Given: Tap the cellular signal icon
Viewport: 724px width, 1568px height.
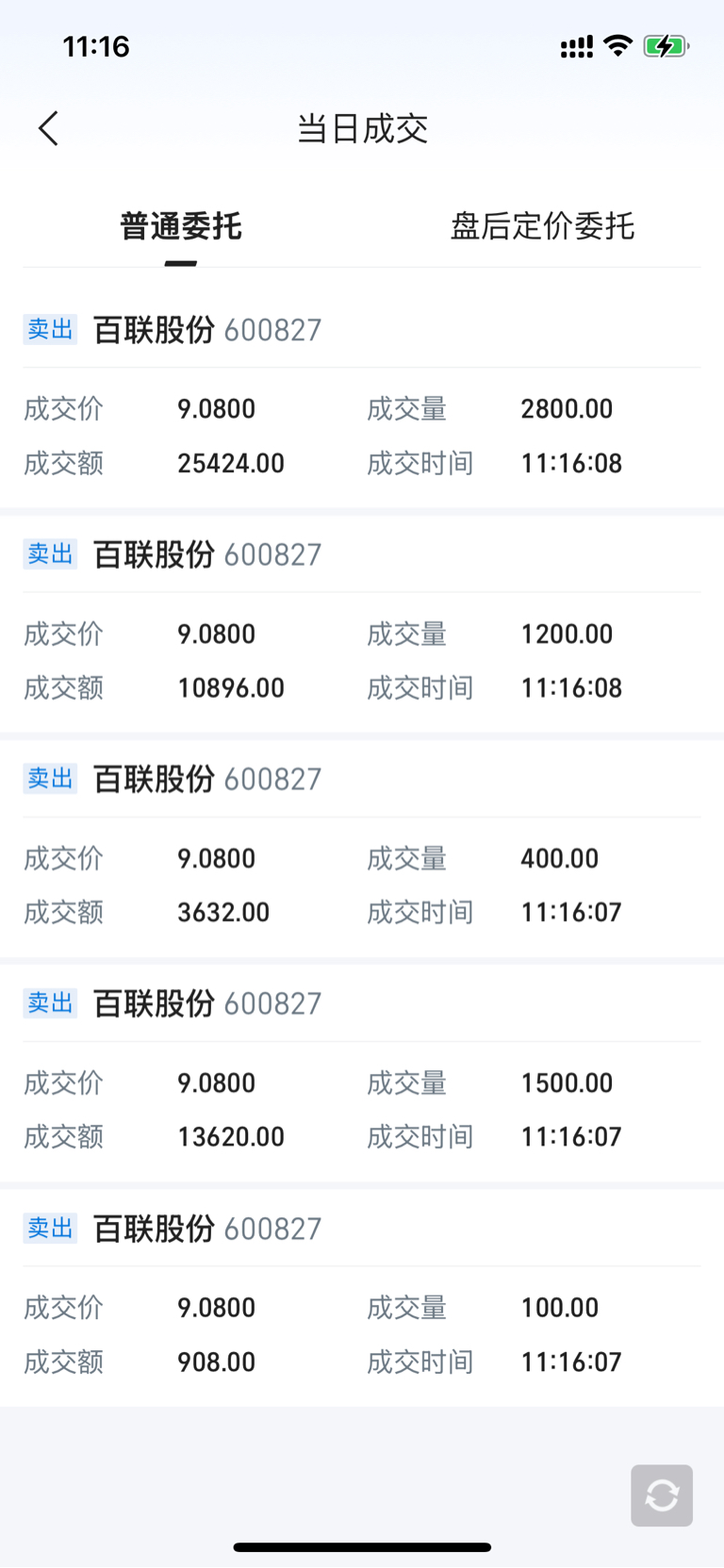Looking at the screenshot, I should point(577,47).
